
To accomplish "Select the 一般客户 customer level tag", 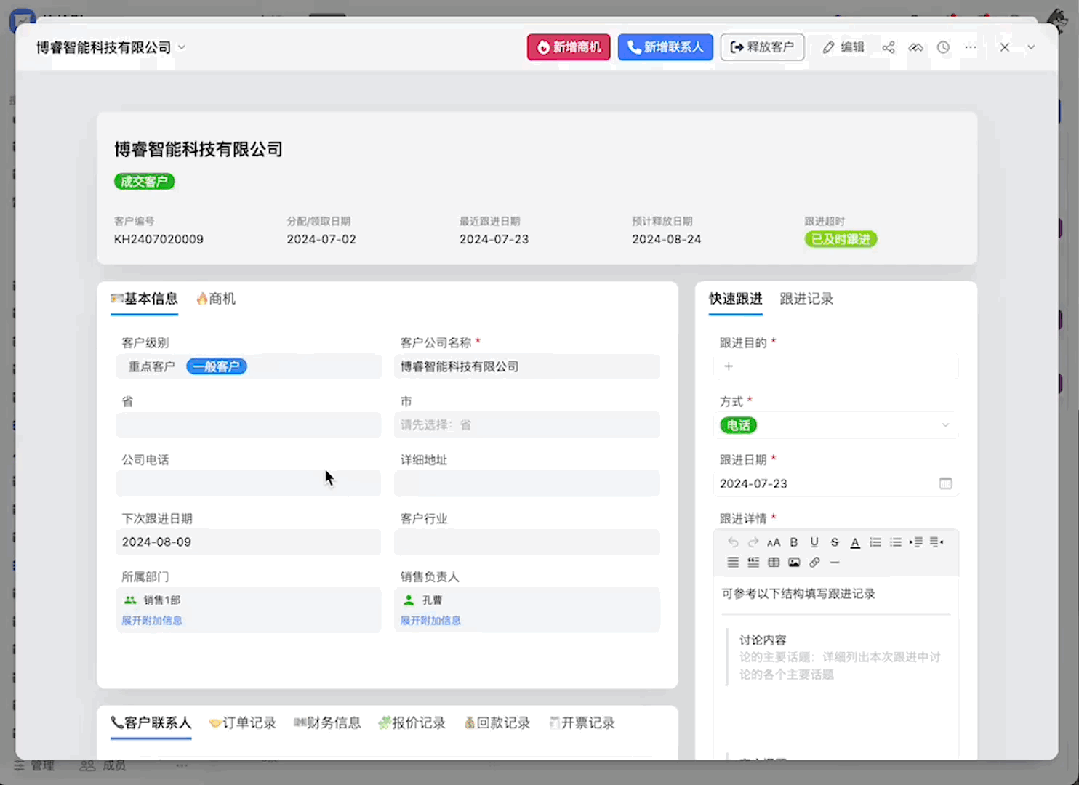I will (216, 367).
